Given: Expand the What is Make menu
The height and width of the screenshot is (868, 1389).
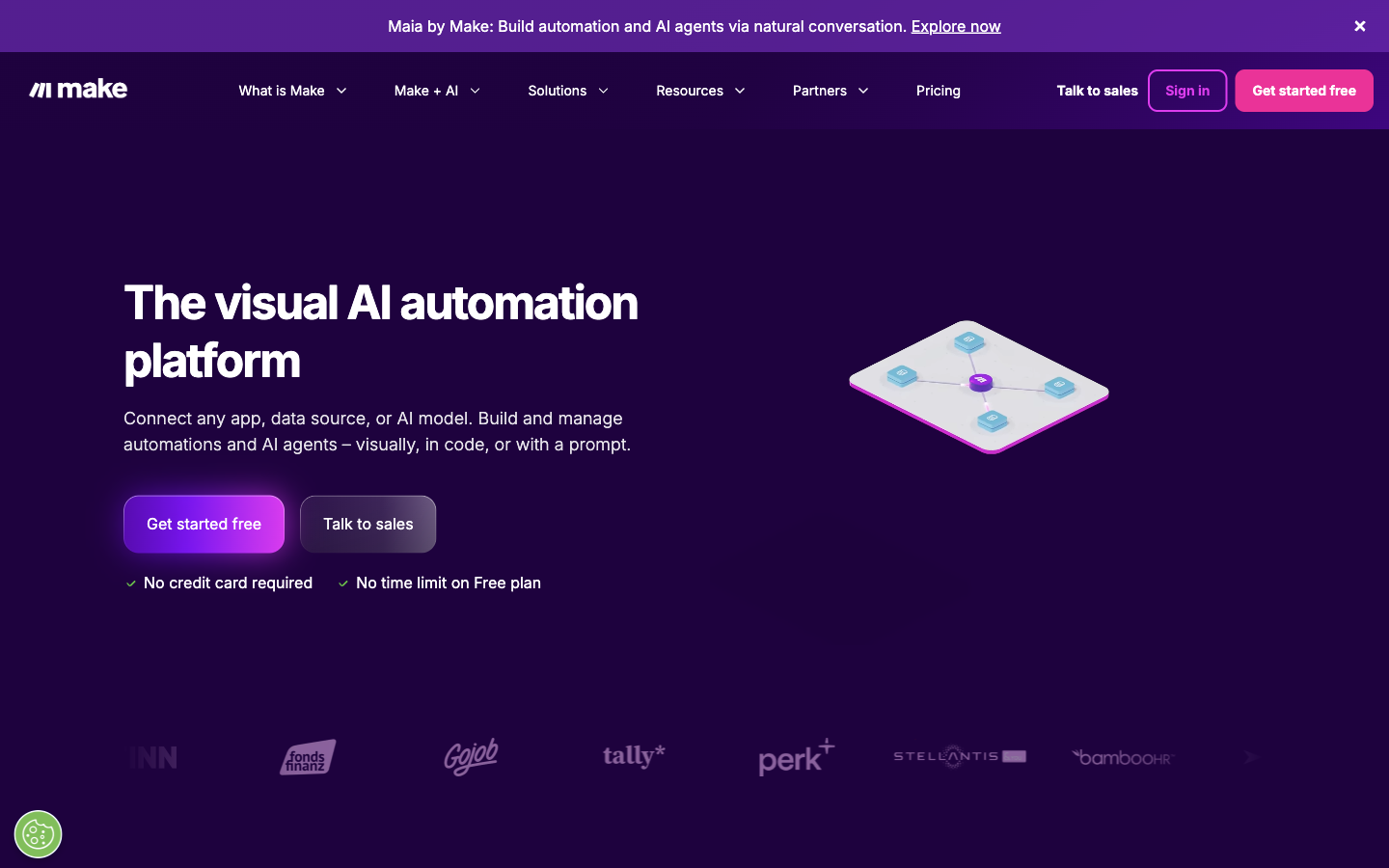Looking at the screenshot, I should tap(292, 91).
